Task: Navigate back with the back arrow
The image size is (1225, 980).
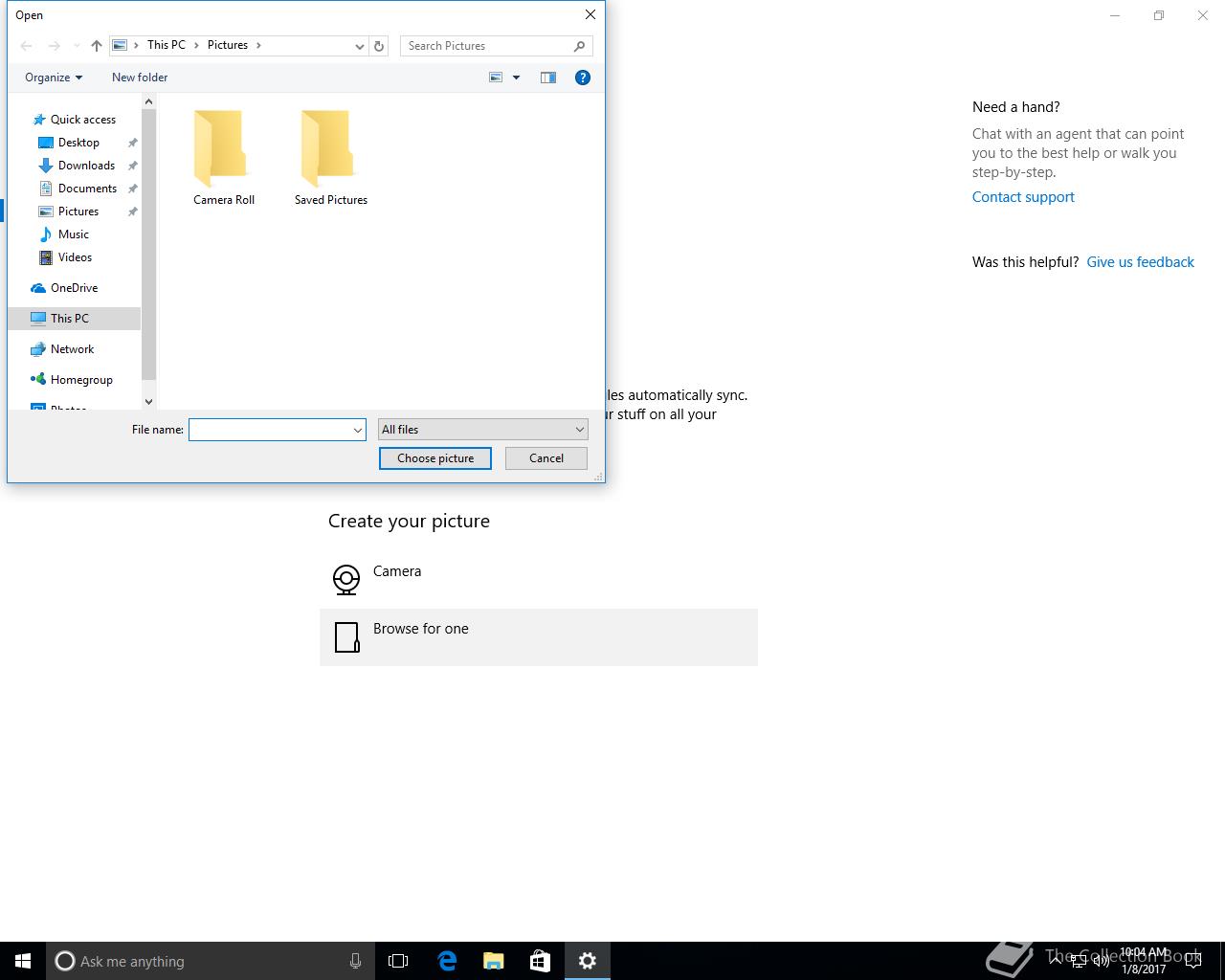Action: tap(27, 46)
